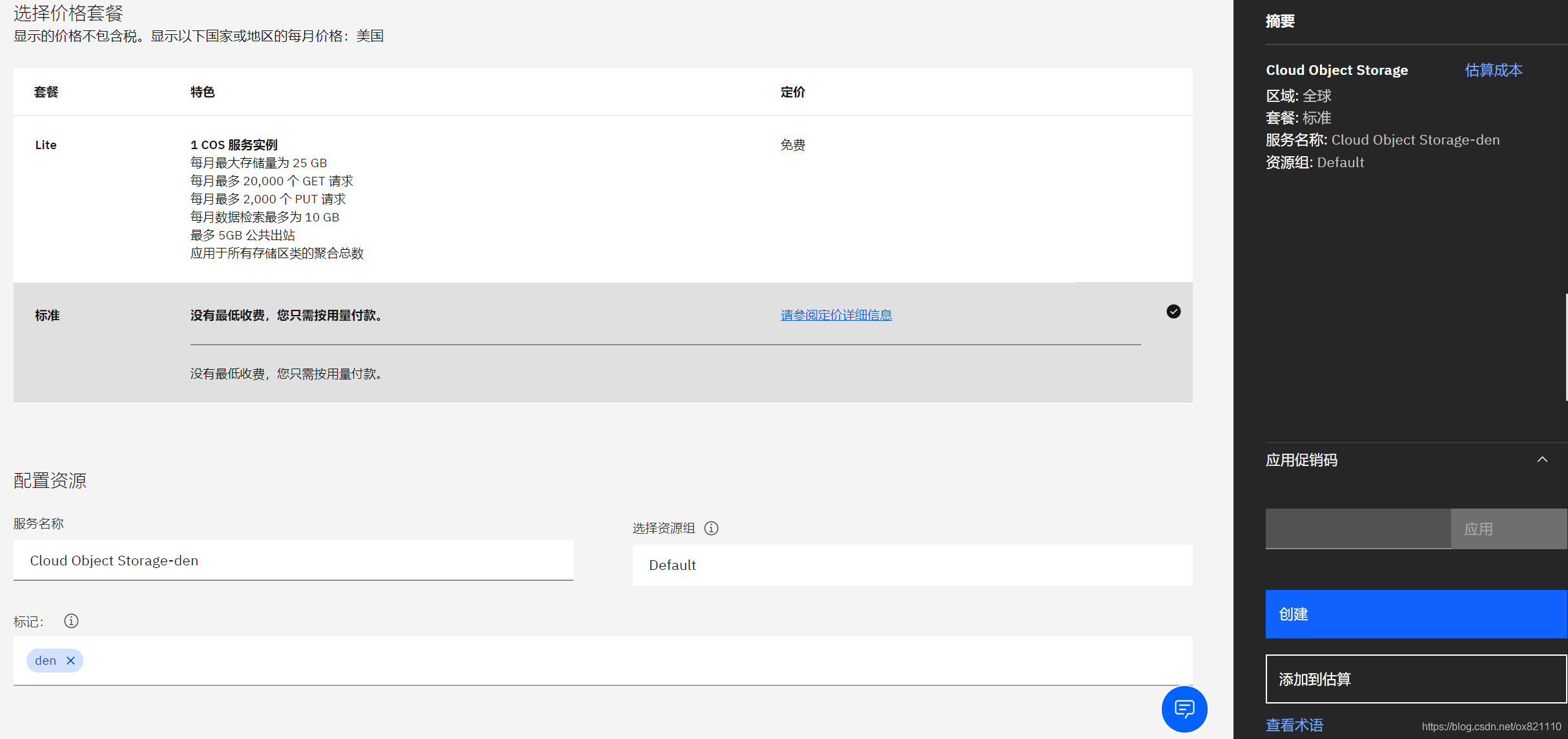Click the checkmark on 标准 plan row
1568x739 pixels.
1173,312
